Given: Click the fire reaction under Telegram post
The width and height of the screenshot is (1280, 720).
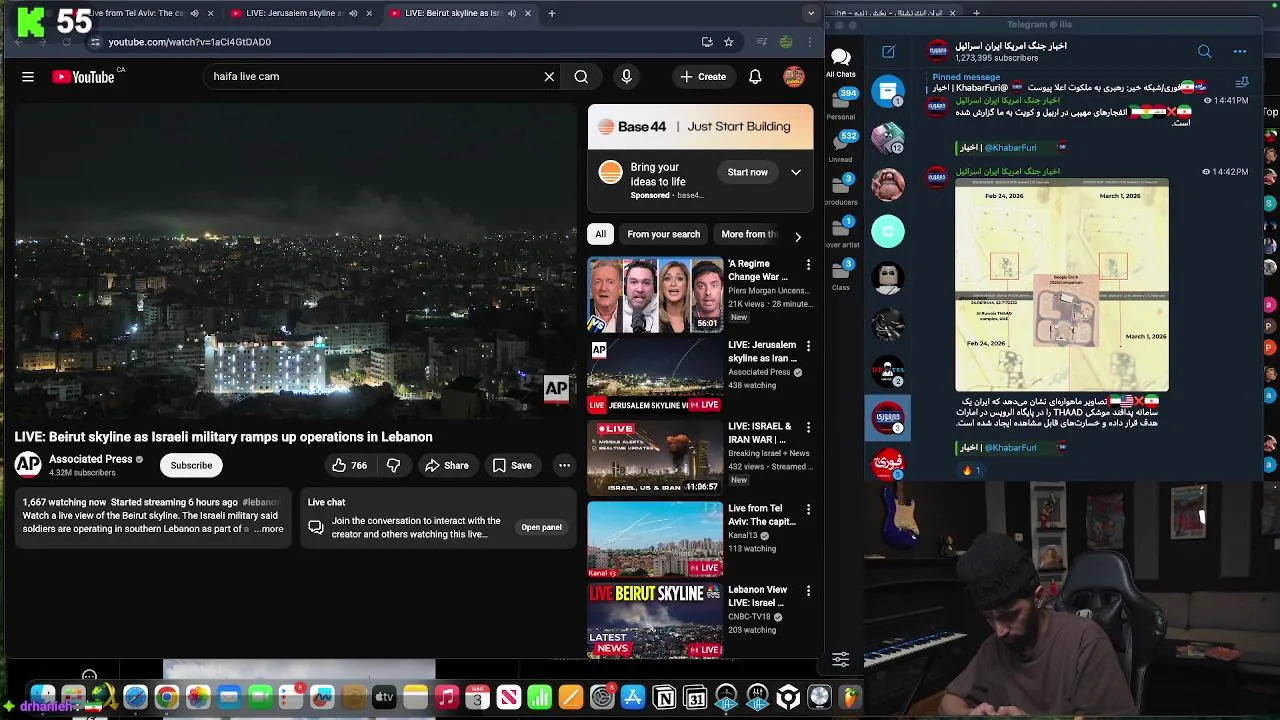Looking at the screenshot, I should [972, 470].
